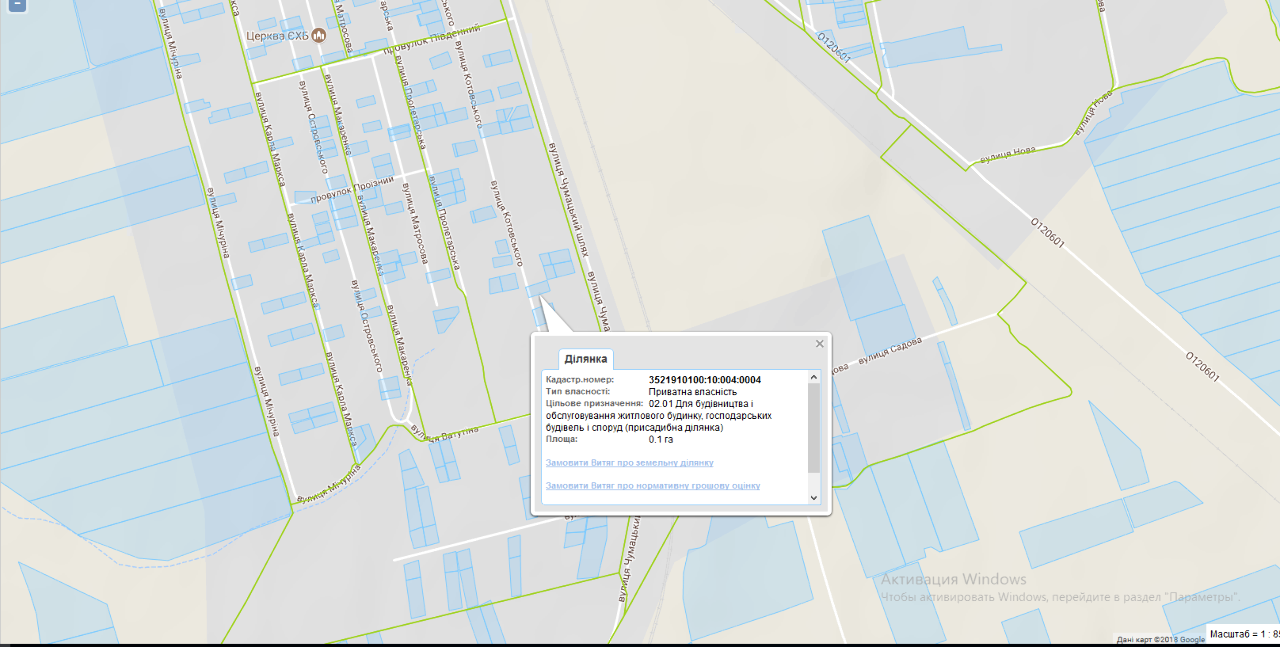Click the Тип власності field label

[578, 392]
